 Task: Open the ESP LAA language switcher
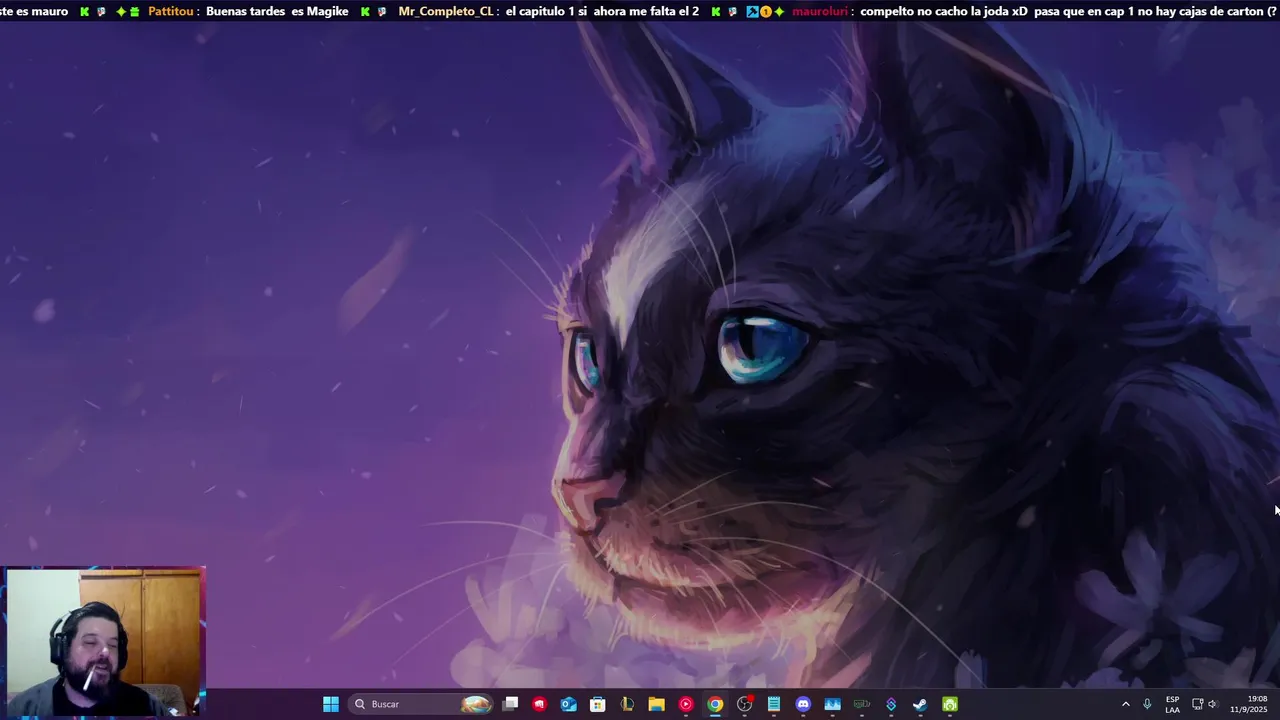point(1172,704)
